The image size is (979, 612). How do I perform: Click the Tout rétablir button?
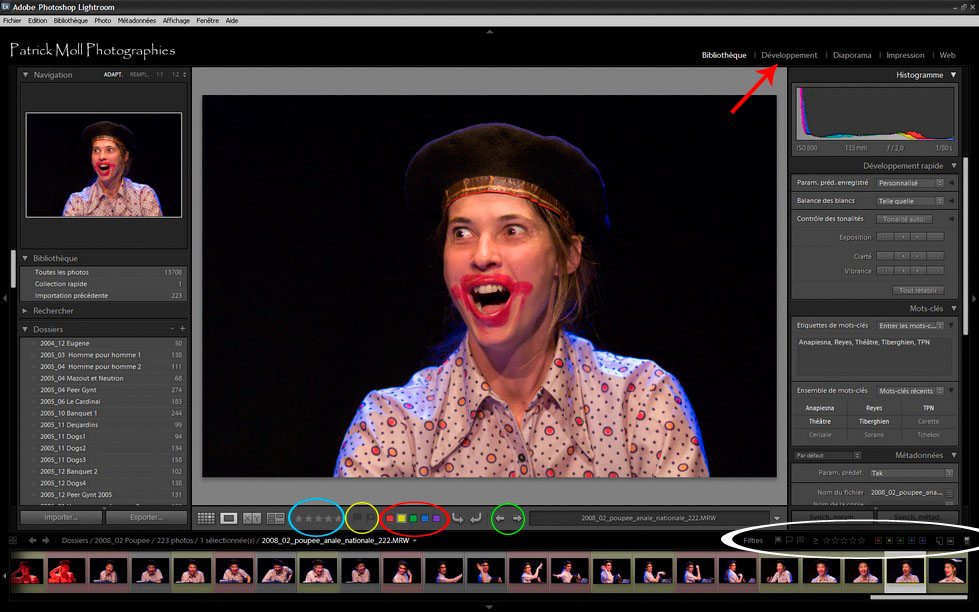coord(917,290)
